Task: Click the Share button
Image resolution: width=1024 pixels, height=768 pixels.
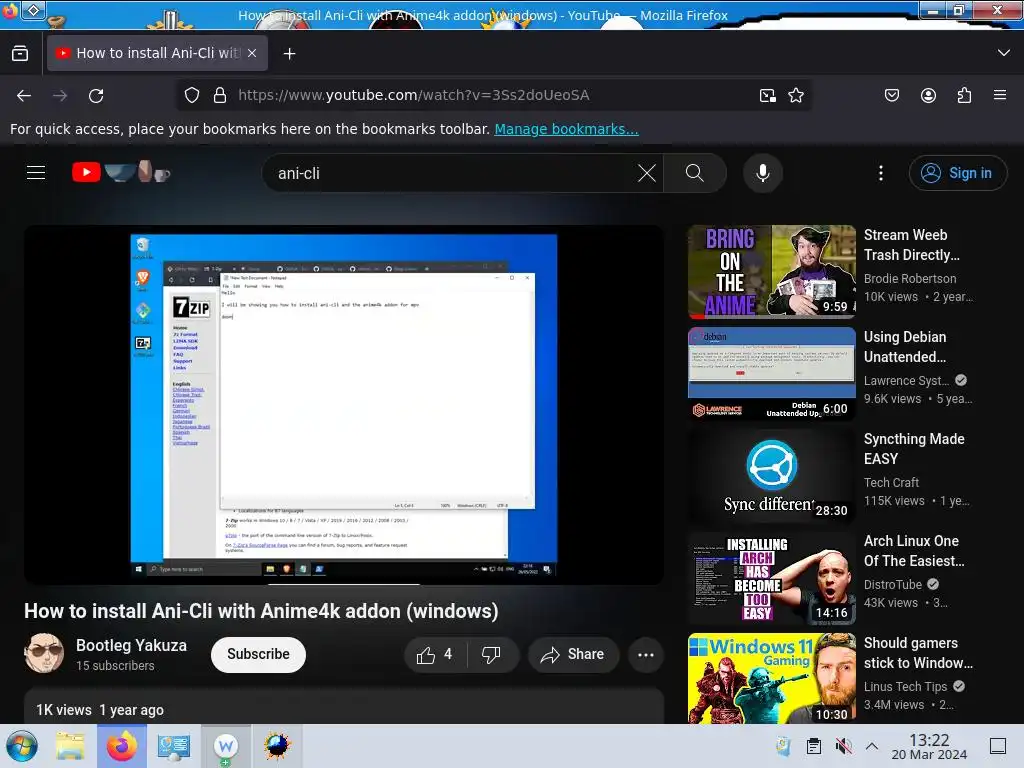Action: (573, 654)
